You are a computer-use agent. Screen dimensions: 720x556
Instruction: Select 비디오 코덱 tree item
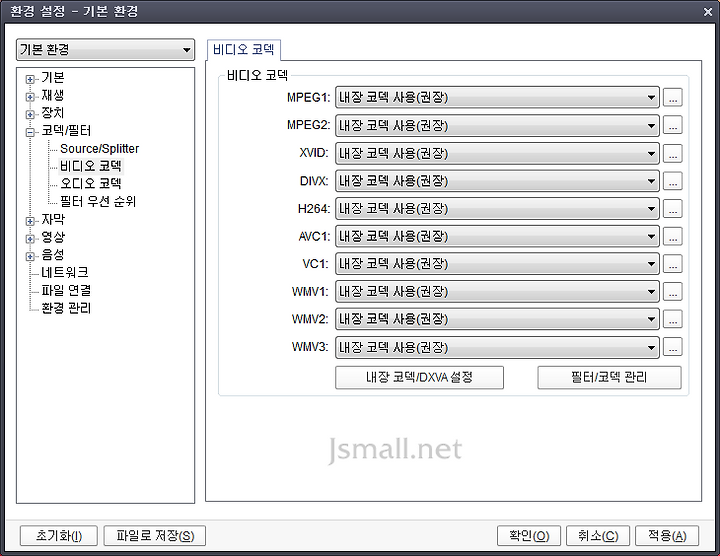pyautogui.click(x=91, y=166)
